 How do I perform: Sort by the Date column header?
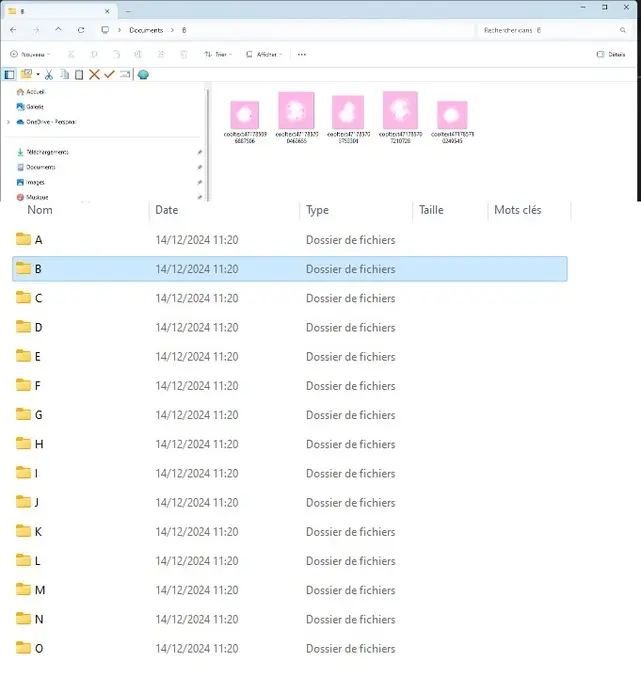pyautogui.click(x=167, y=210)
